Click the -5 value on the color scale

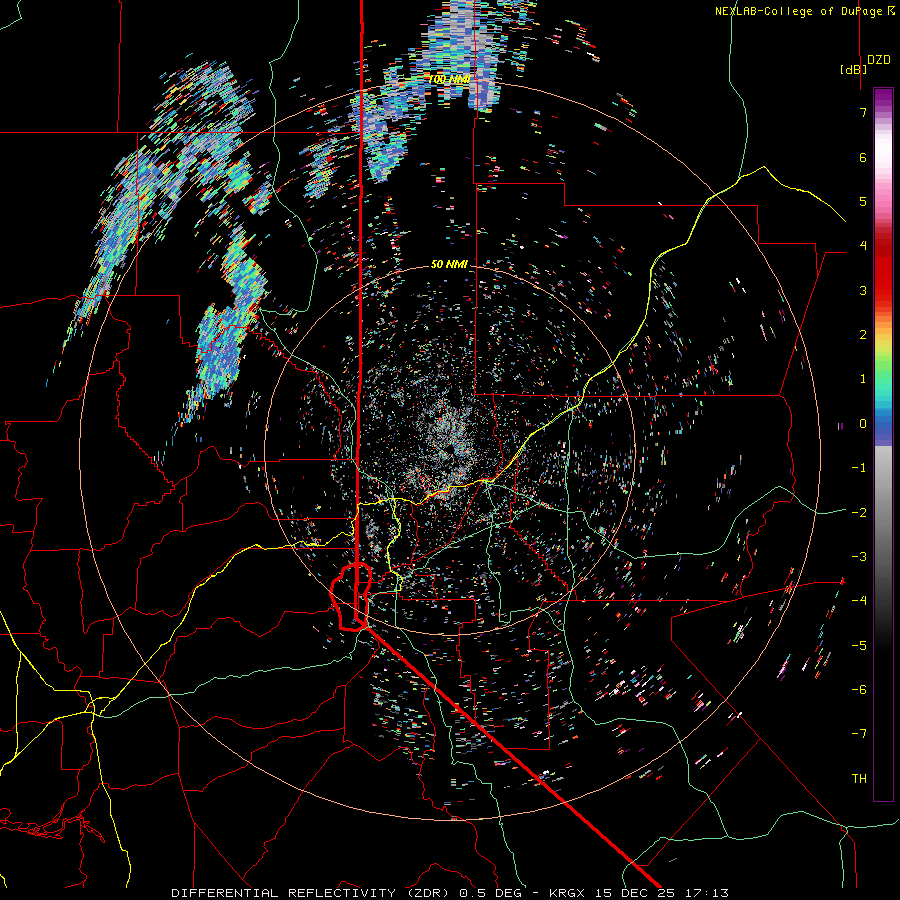tap(859, 645)
